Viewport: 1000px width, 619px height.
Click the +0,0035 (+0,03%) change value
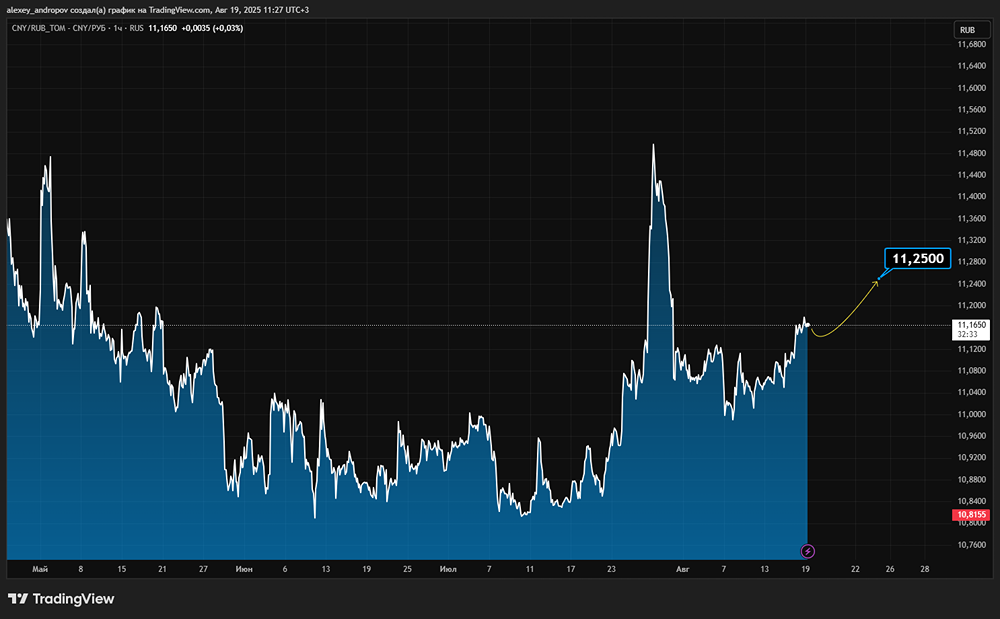[213, 28]
